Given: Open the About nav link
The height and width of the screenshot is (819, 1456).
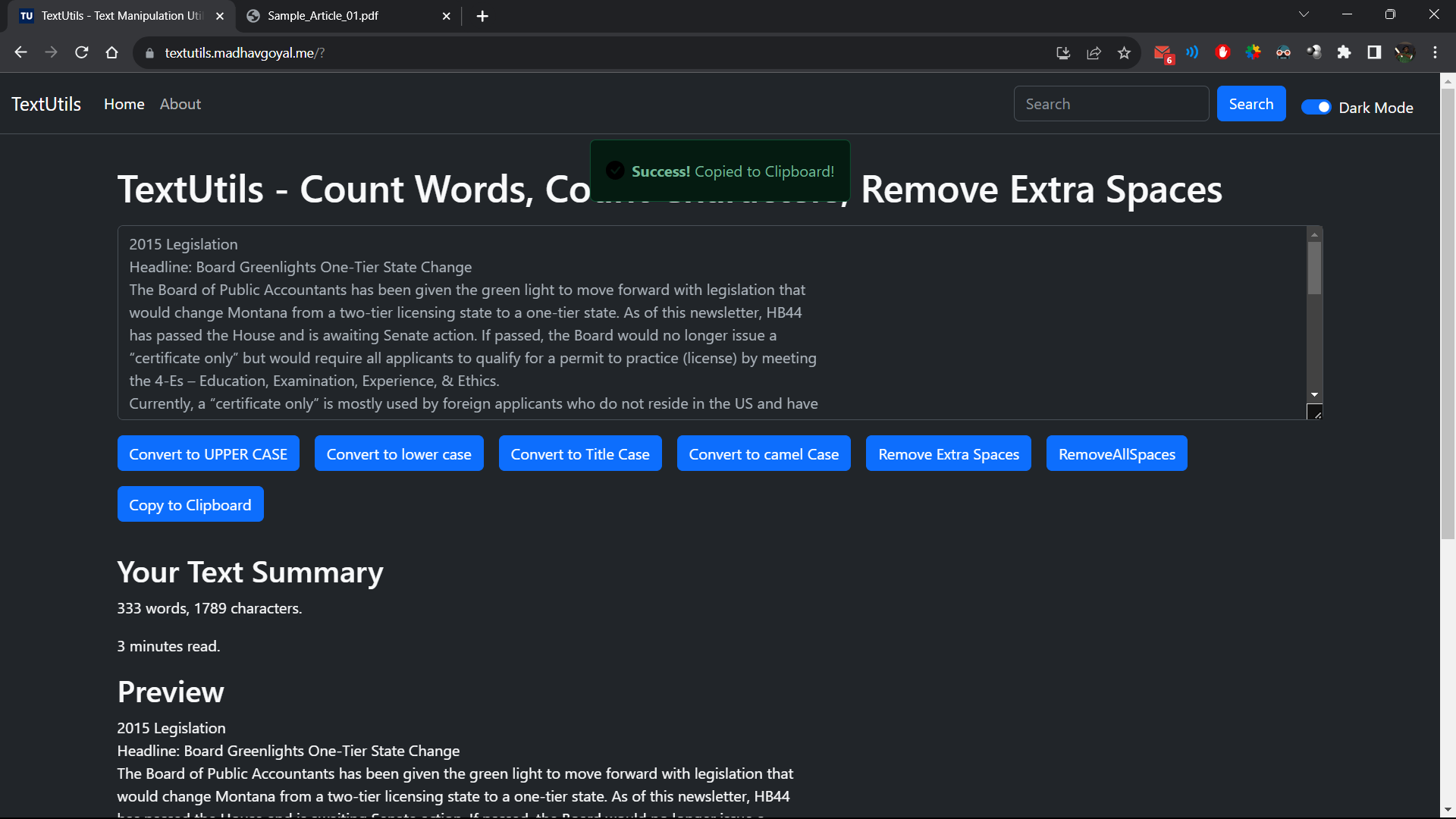Looking at the screenshot, I should point(180,104).
